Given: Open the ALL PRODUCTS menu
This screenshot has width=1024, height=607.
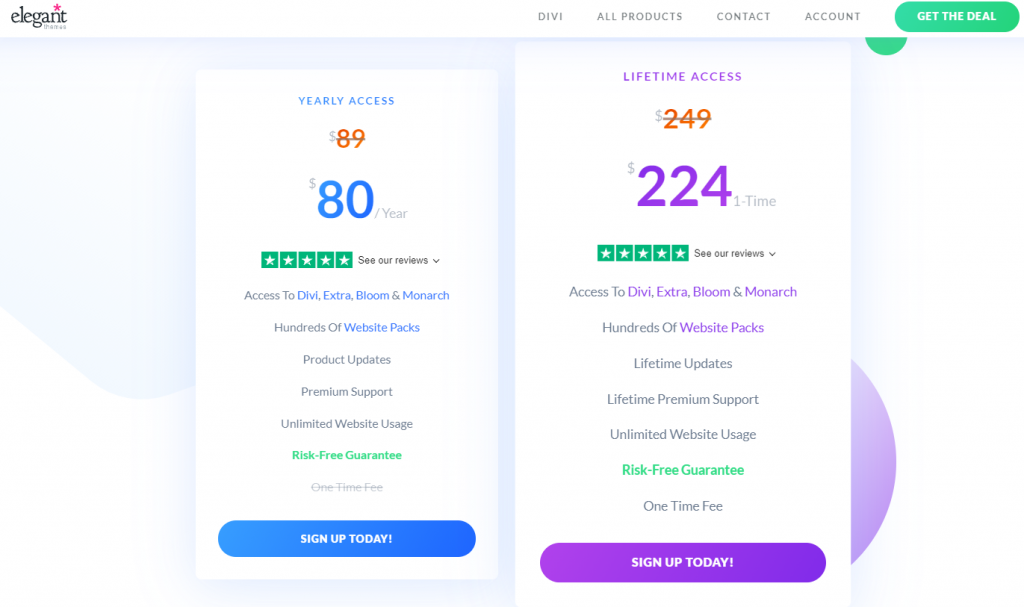Looking at the screenshot, I should click(640, 16).
